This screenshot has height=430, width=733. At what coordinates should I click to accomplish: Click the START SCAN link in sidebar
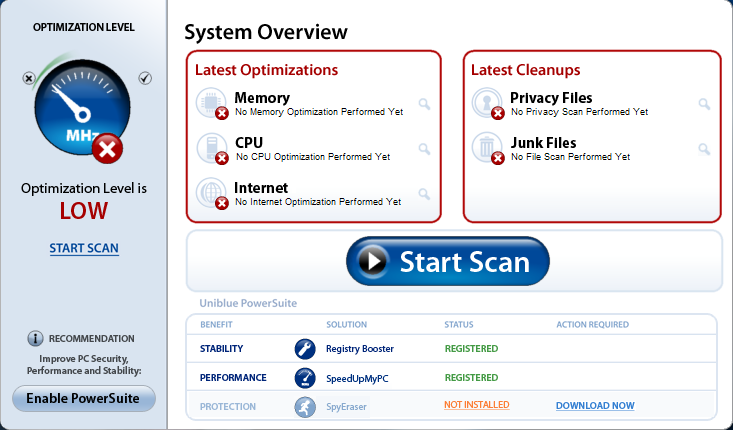84,248
